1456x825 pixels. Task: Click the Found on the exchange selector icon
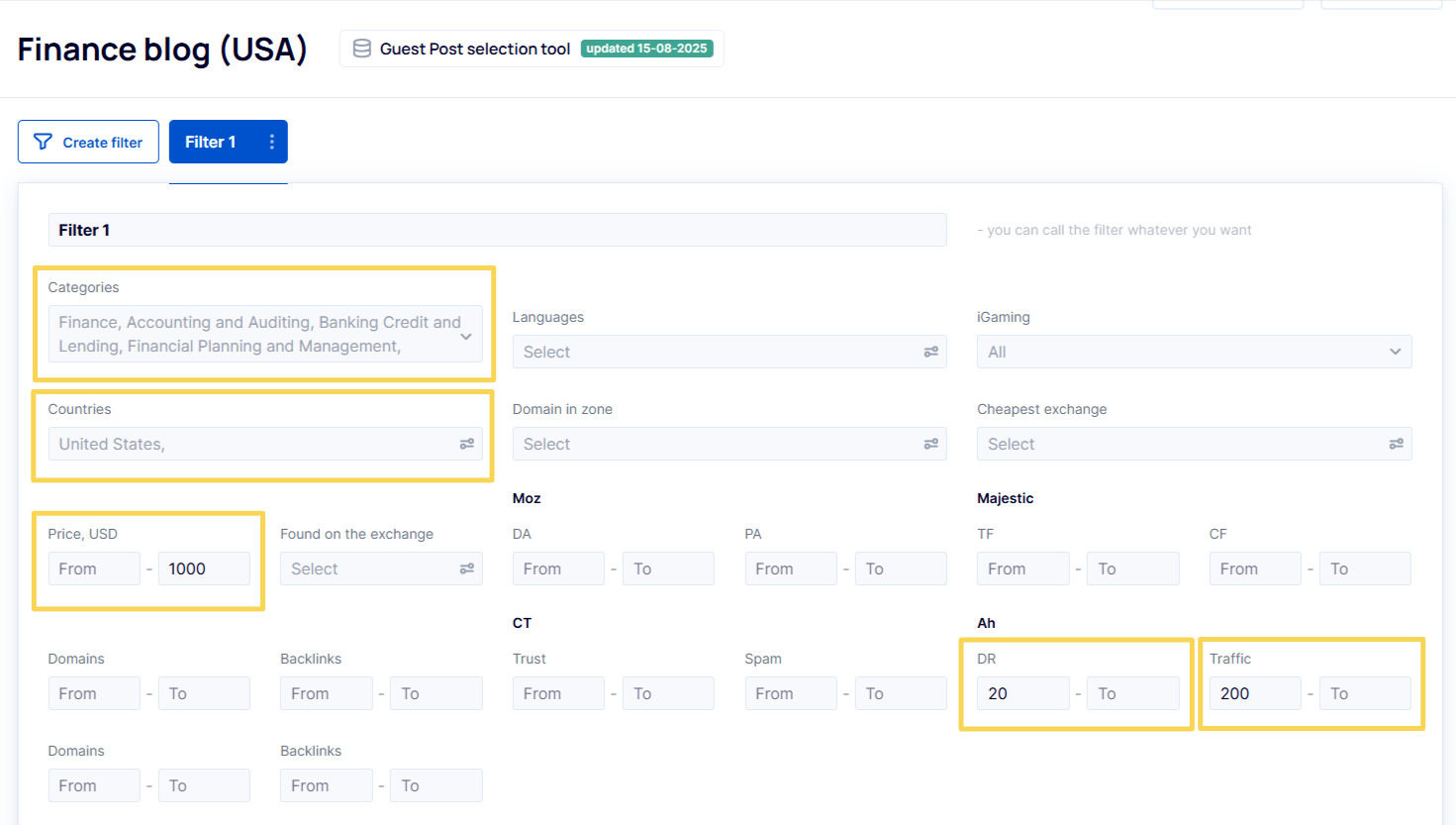tap(466, 568)
